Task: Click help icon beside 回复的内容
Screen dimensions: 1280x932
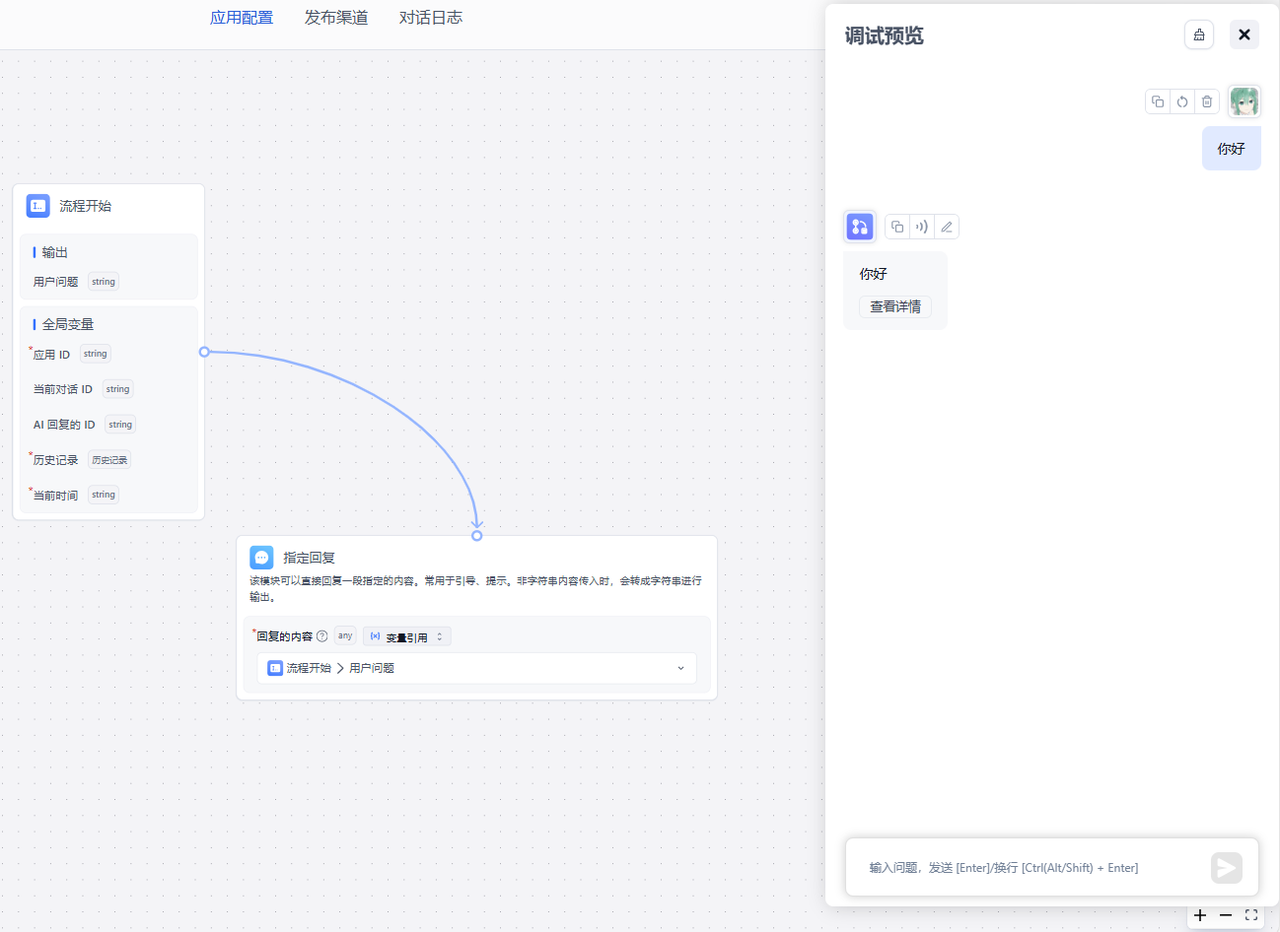Action: pos(322,636)
